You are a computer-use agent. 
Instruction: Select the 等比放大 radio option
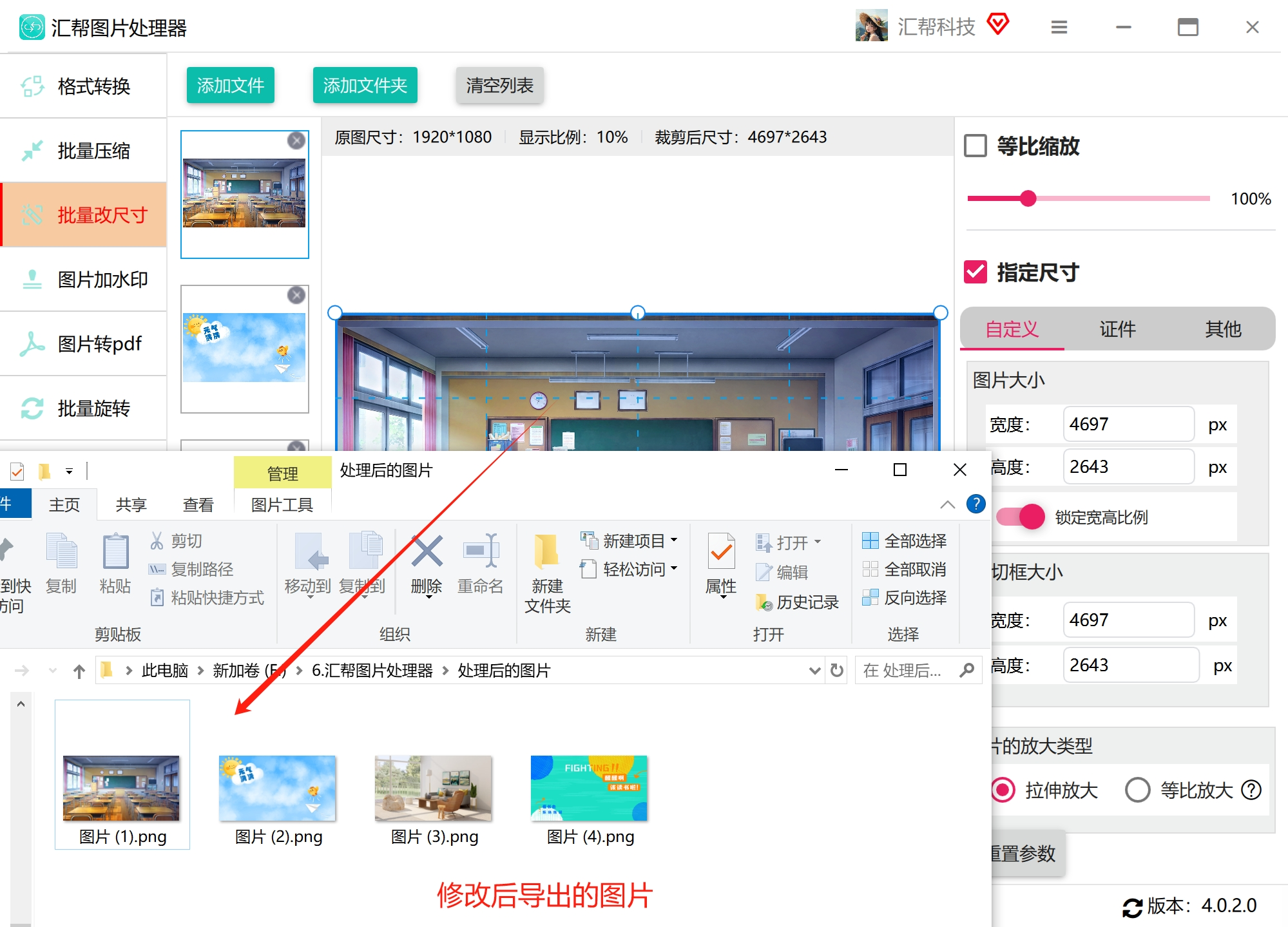tap(1138, 790)
